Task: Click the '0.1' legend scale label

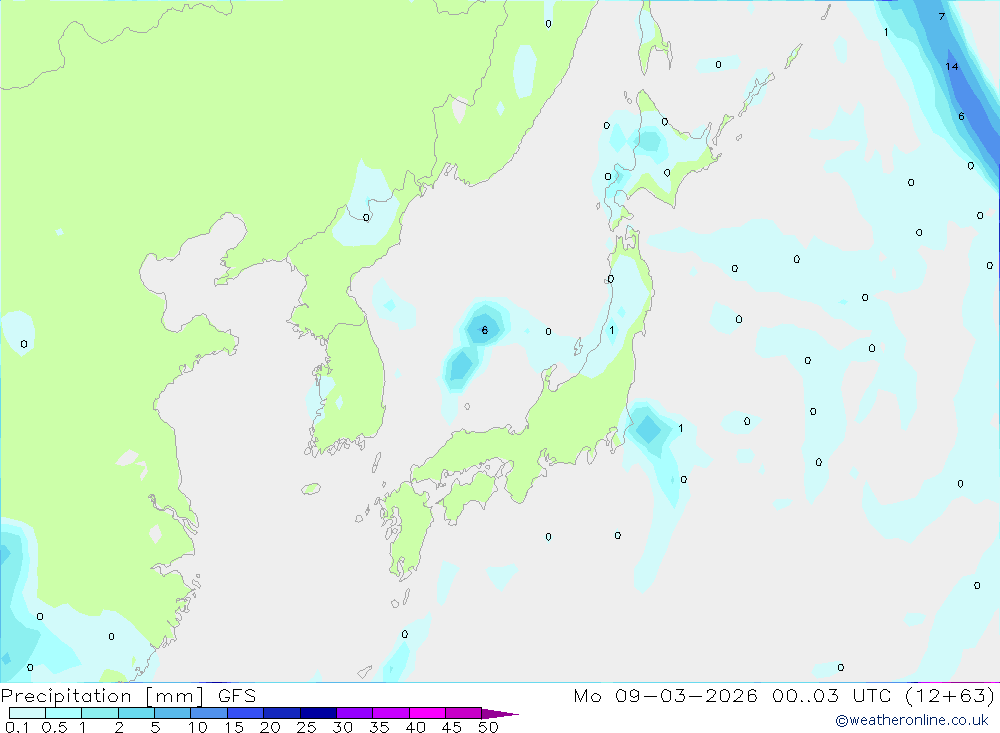Action: [x=17, y=727]
